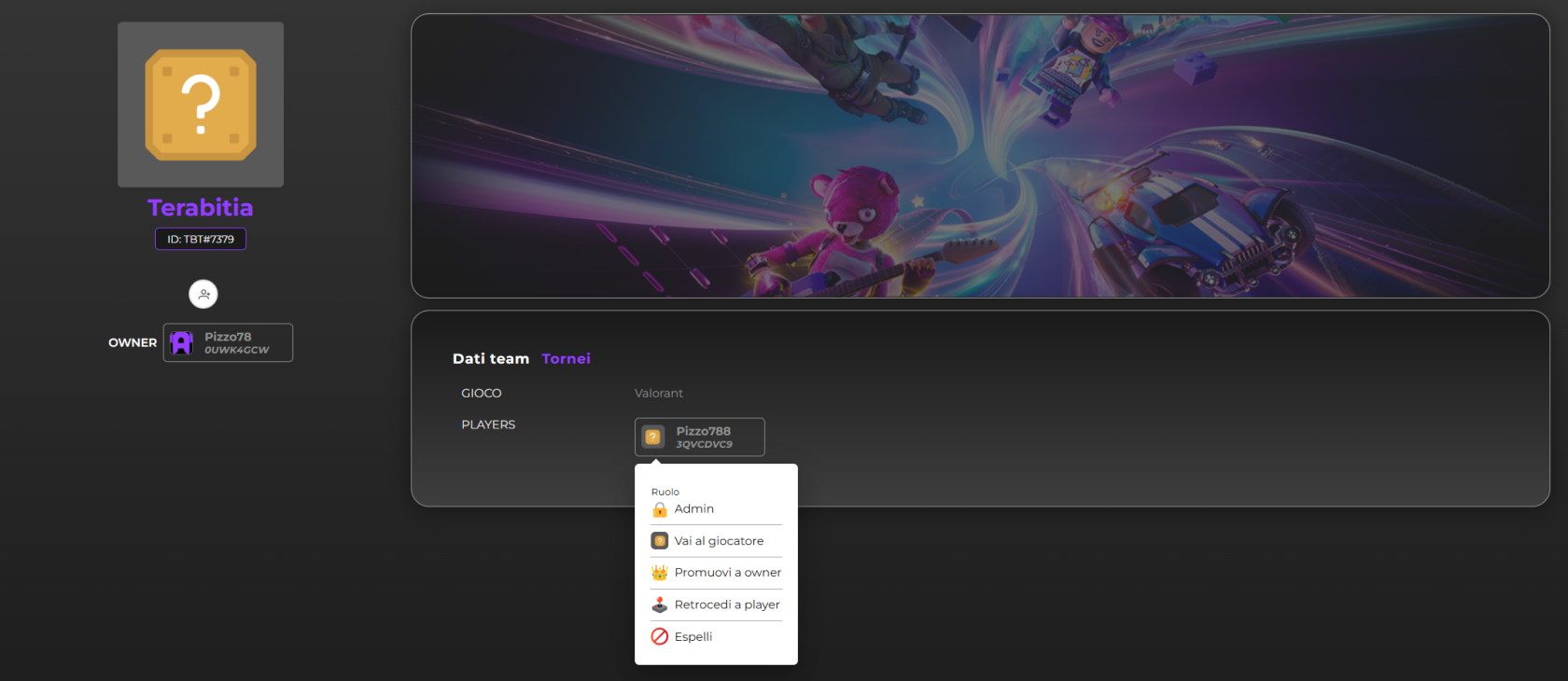1568x681 pixels.
Task: Pick "Retrocedi a player" in the role menu
Action: coord(726,605)
